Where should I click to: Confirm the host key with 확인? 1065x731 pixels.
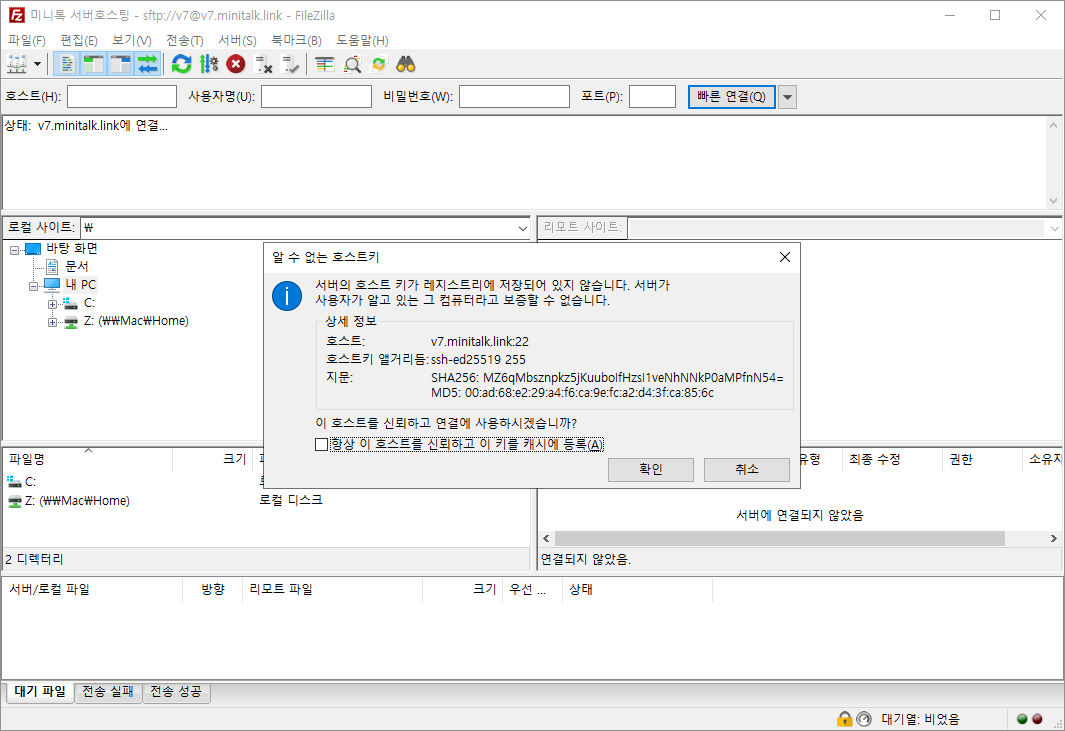point(651,469)
